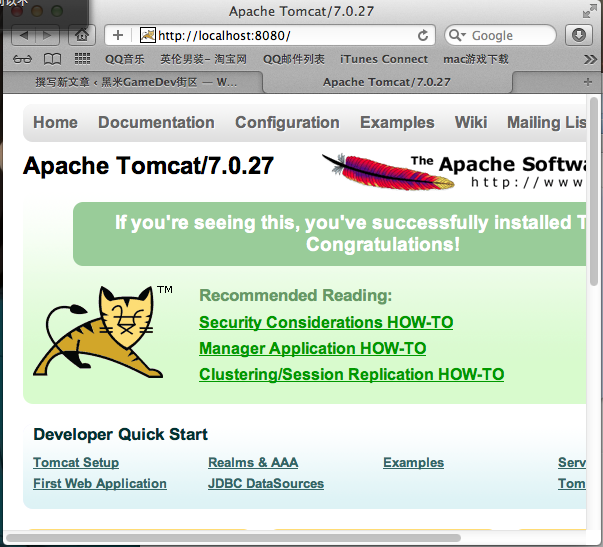Open Google search magnifier dropdown
Image resolution: width=603 pixels, height=547 pixels.
(457, 35)
